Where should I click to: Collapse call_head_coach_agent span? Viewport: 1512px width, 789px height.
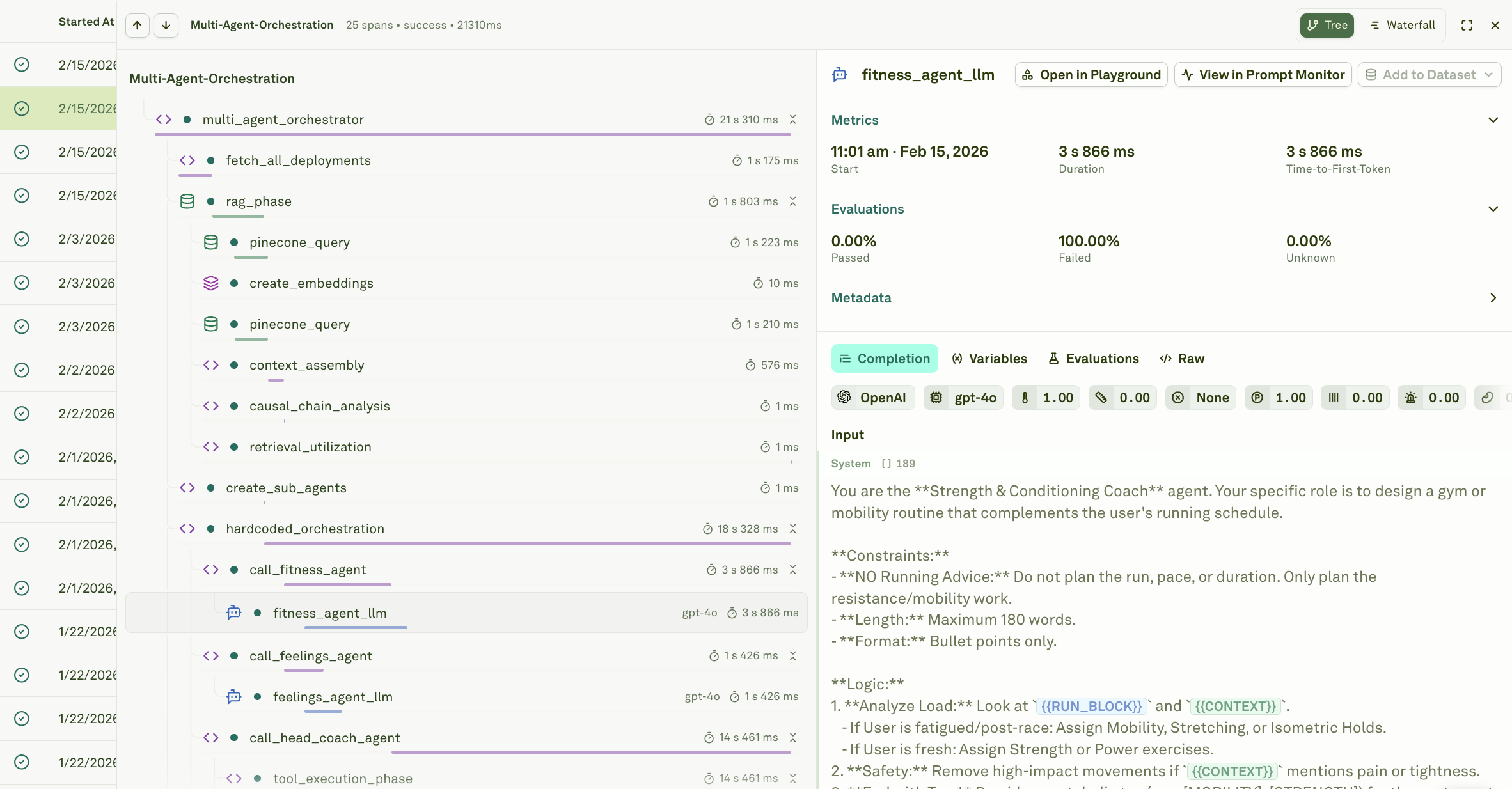click(x=793, y=738)
